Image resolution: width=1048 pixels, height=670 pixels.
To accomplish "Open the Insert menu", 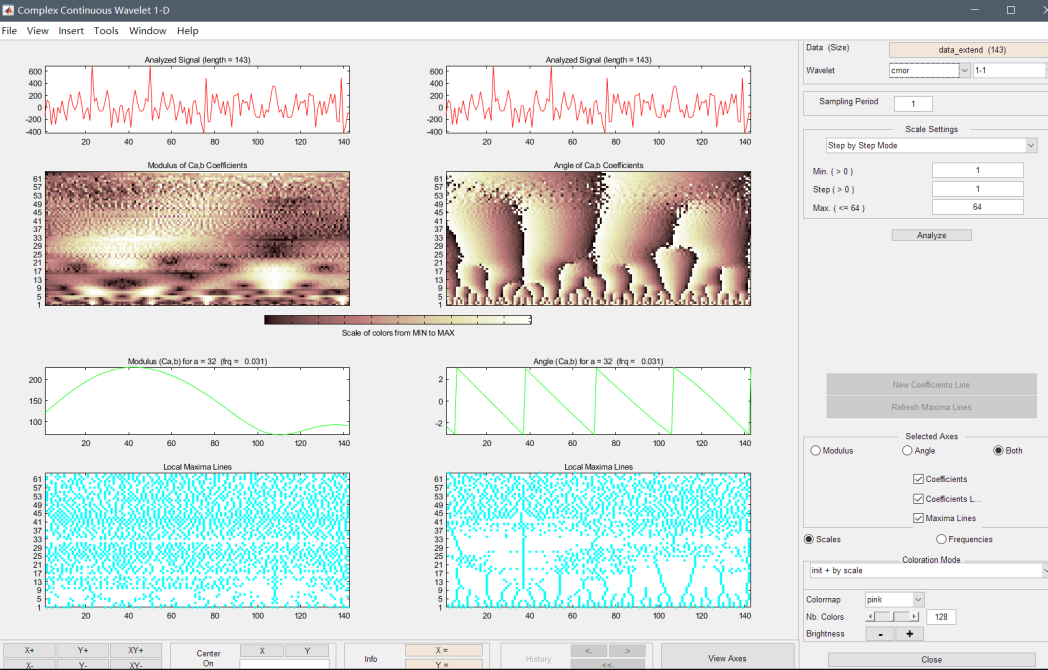I will pos(71,31).
